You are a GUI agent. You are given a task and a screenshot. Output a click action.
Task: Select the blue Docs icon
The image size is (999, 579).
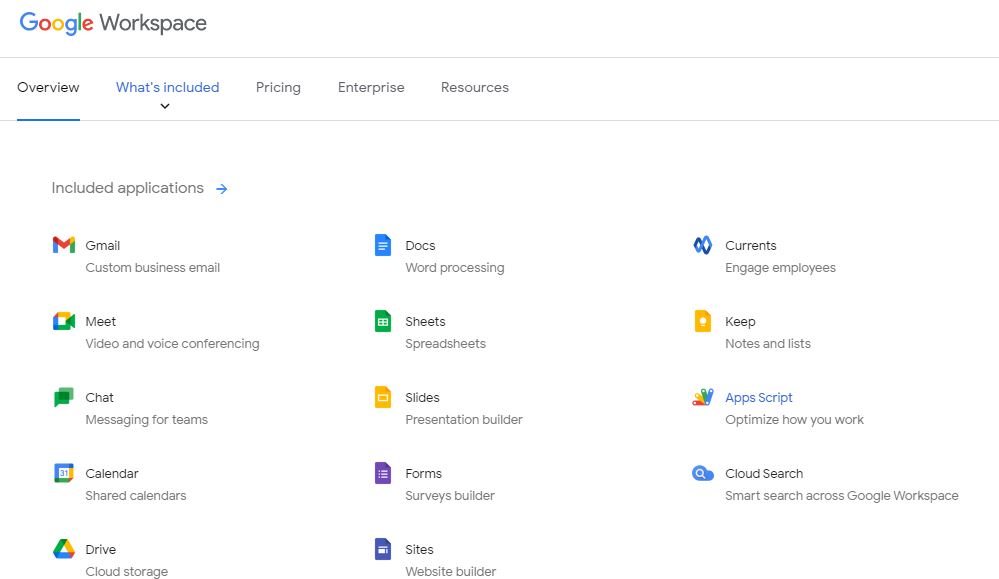(x=383, y=245)
